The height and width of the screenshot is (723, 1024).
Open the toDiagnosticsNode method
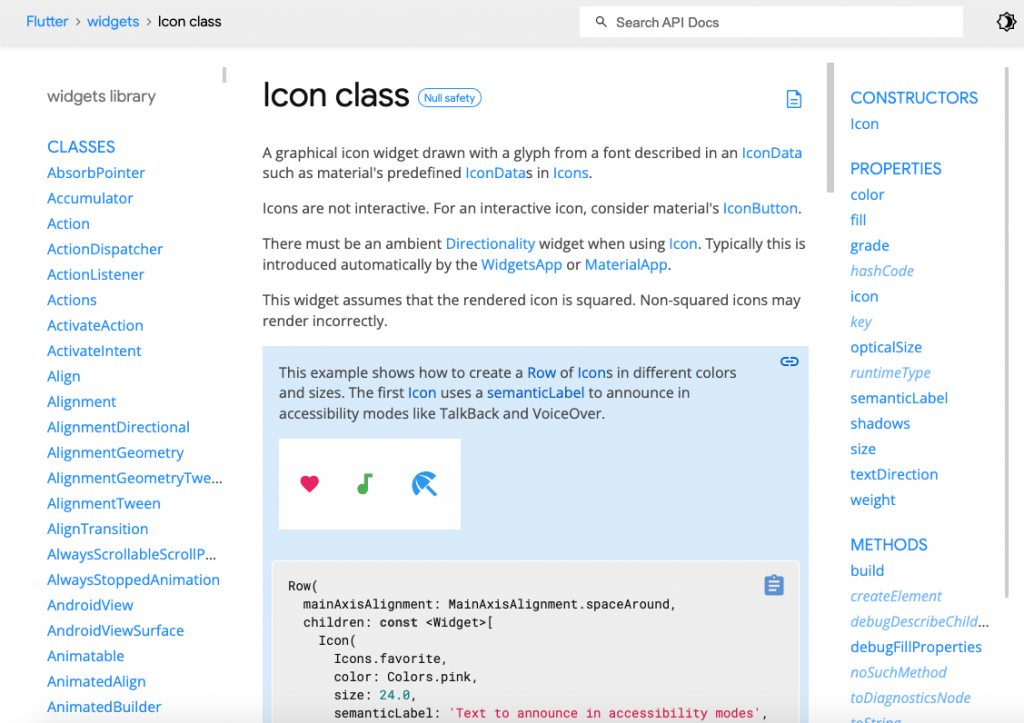point(910,698)
